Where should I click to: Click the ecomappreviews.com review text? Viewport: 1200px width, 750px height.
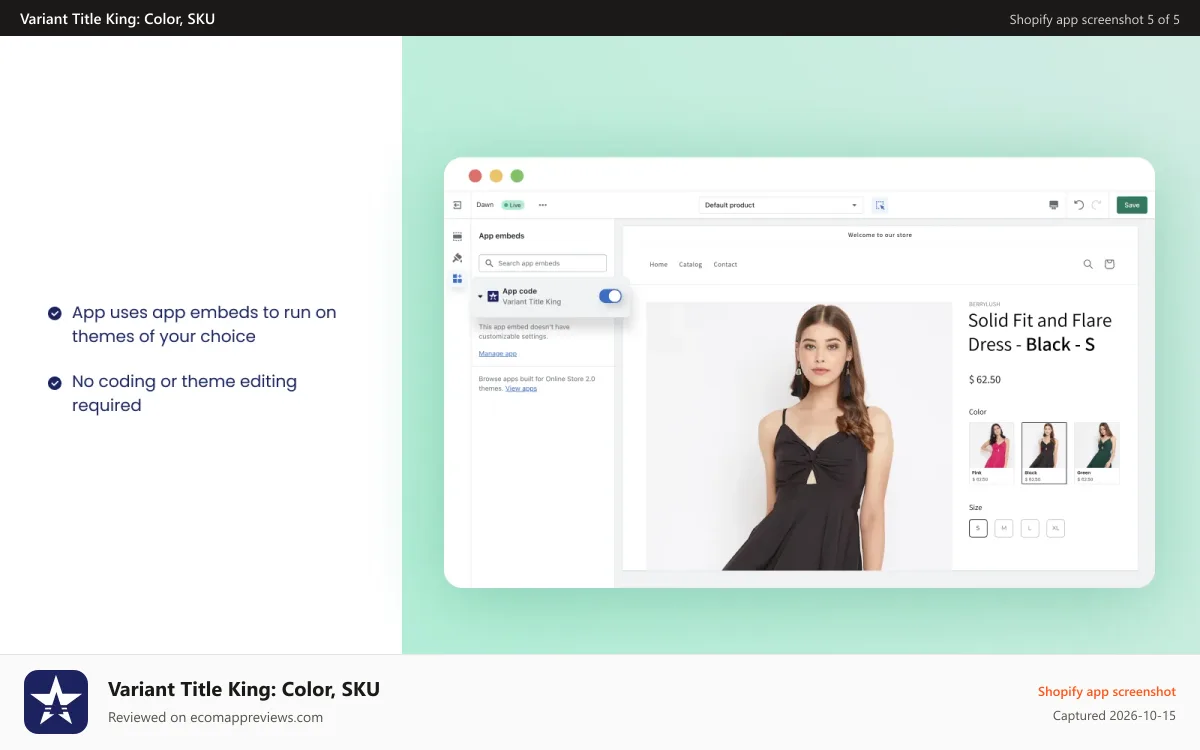coord(215,717)
